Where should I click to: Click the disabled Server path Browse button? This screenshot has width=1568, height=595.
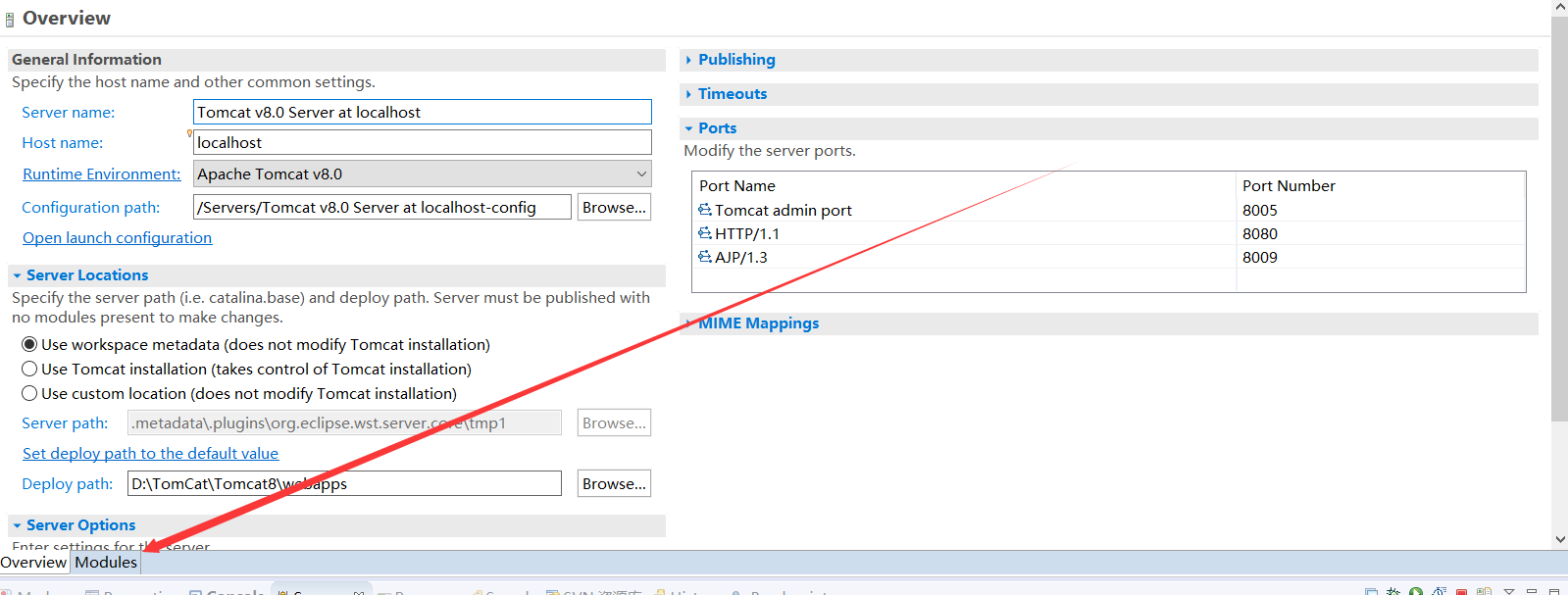[x=614, y=422]
